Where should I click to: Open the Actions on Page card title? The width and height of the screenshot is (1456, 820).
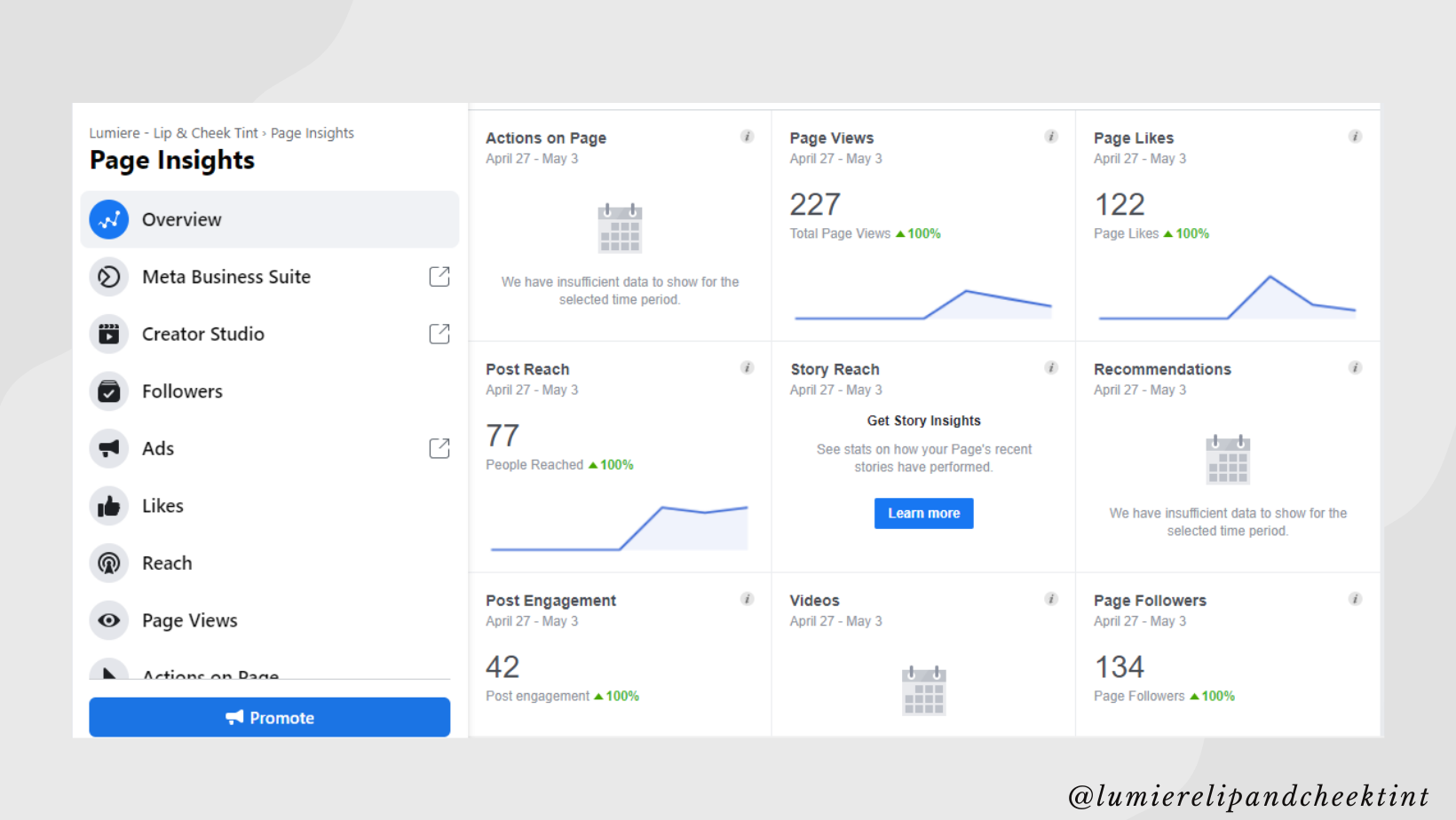click(x=546, y=138)
